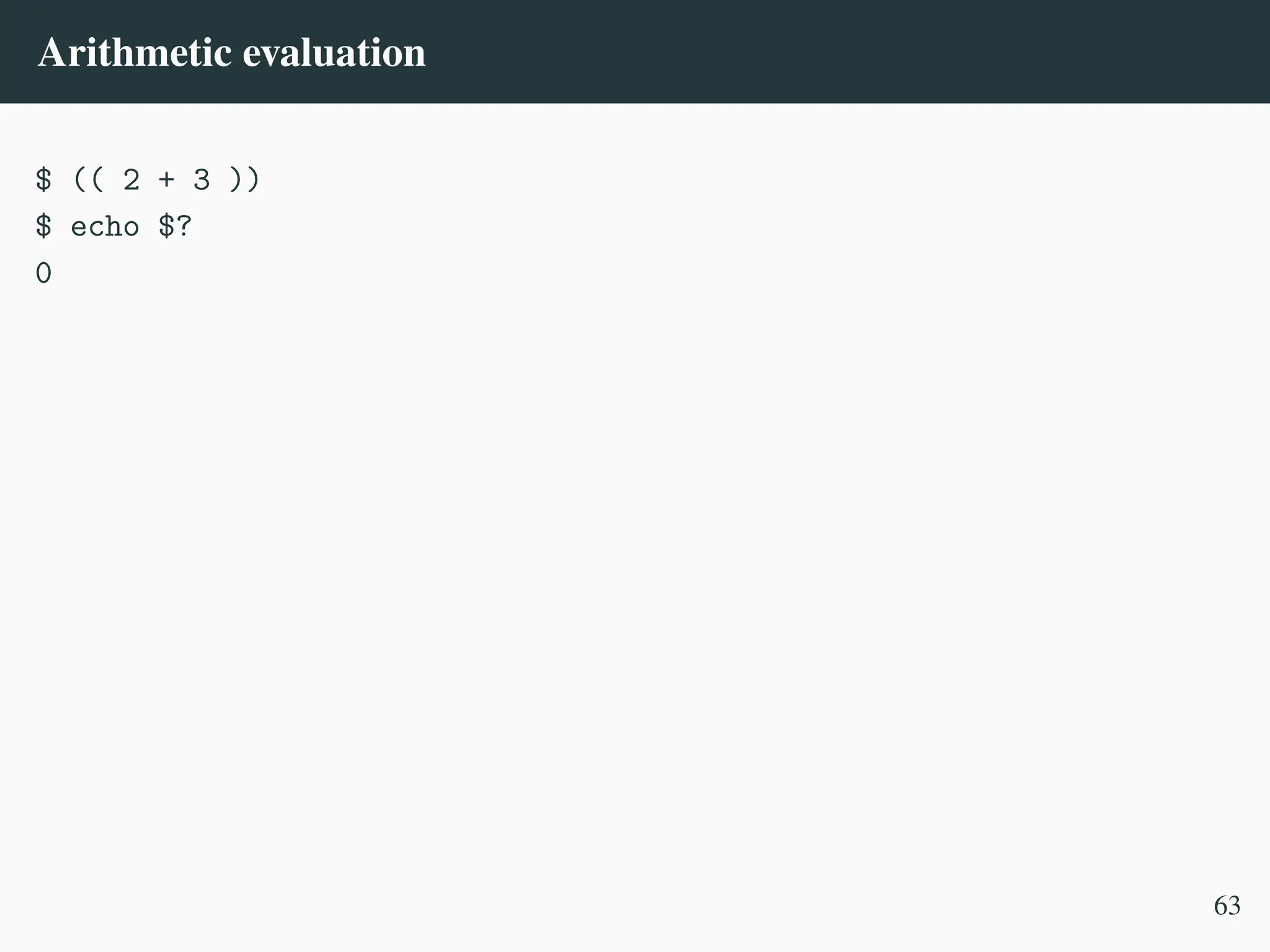Screen dimensions: 1270x952
Task: Select the number 3 in the expression
Action: click(202, 180)
